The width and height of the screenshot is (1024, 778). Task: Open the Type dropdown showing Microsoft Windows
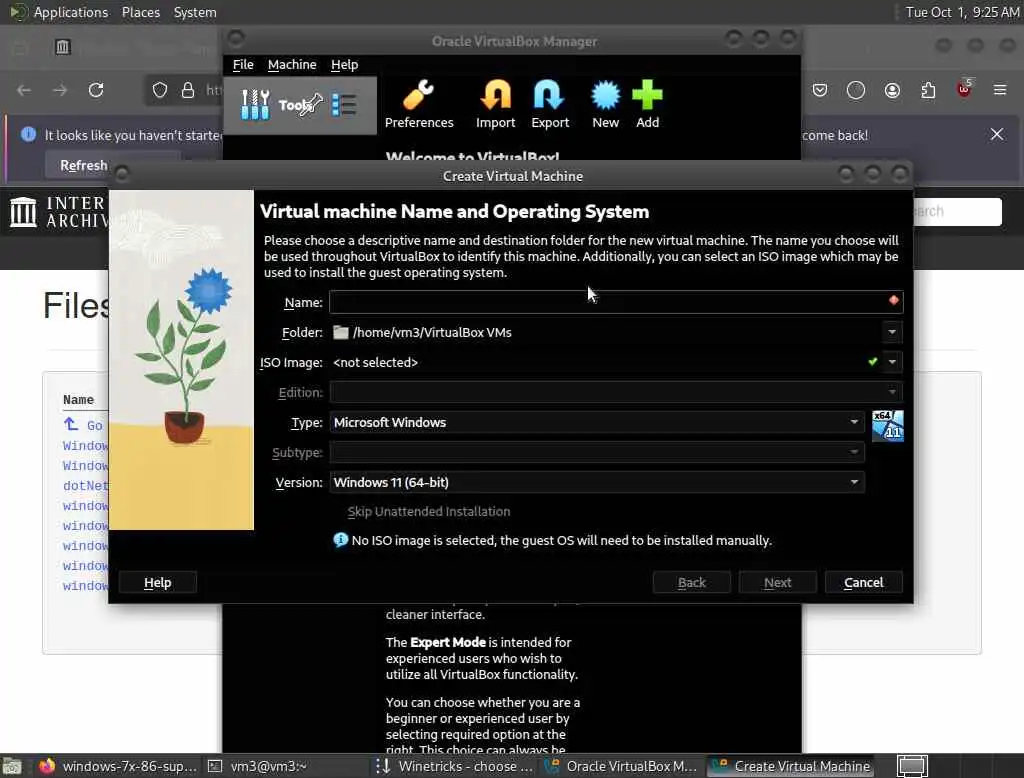597,422
